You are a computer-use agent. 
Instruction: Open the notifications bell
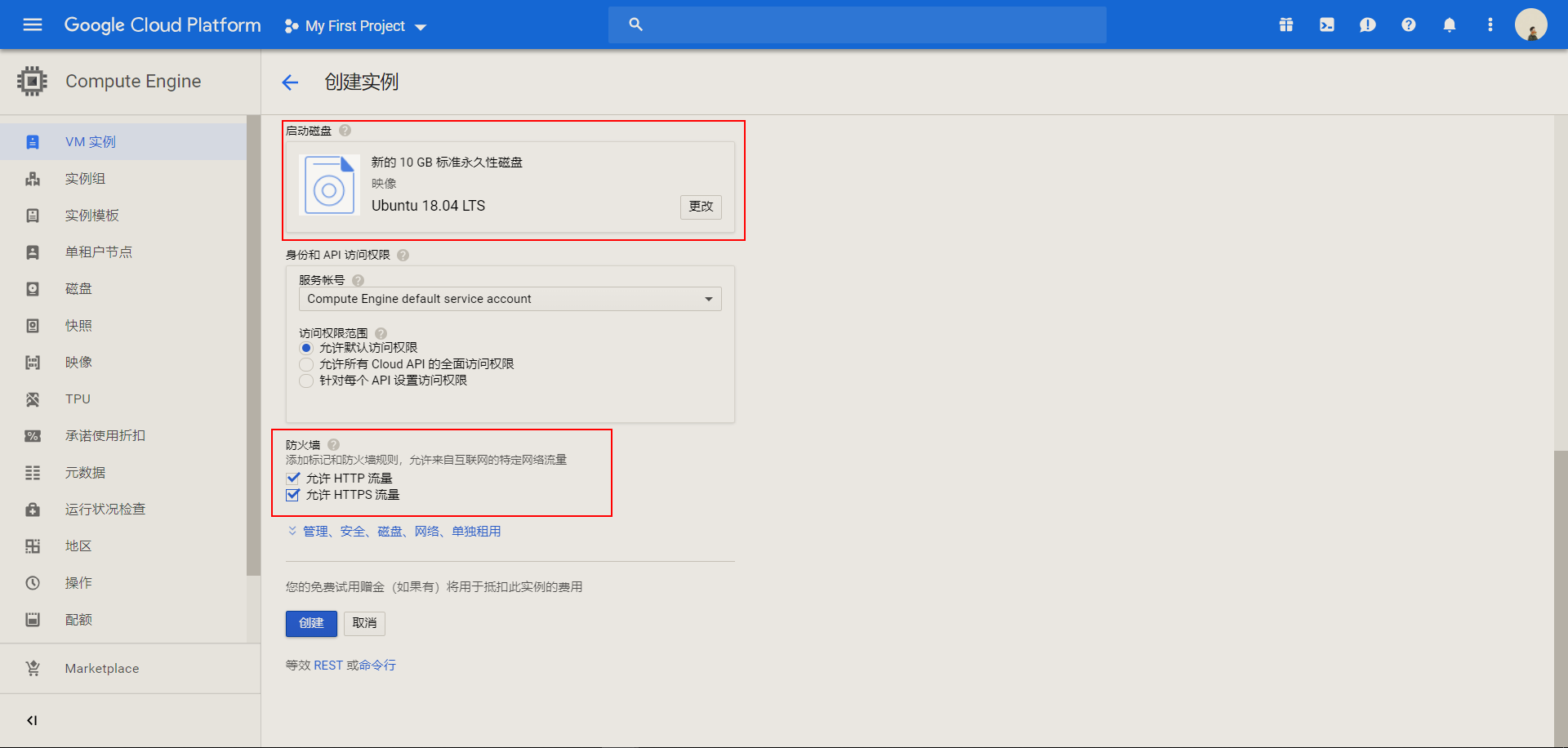[1450, 24]
